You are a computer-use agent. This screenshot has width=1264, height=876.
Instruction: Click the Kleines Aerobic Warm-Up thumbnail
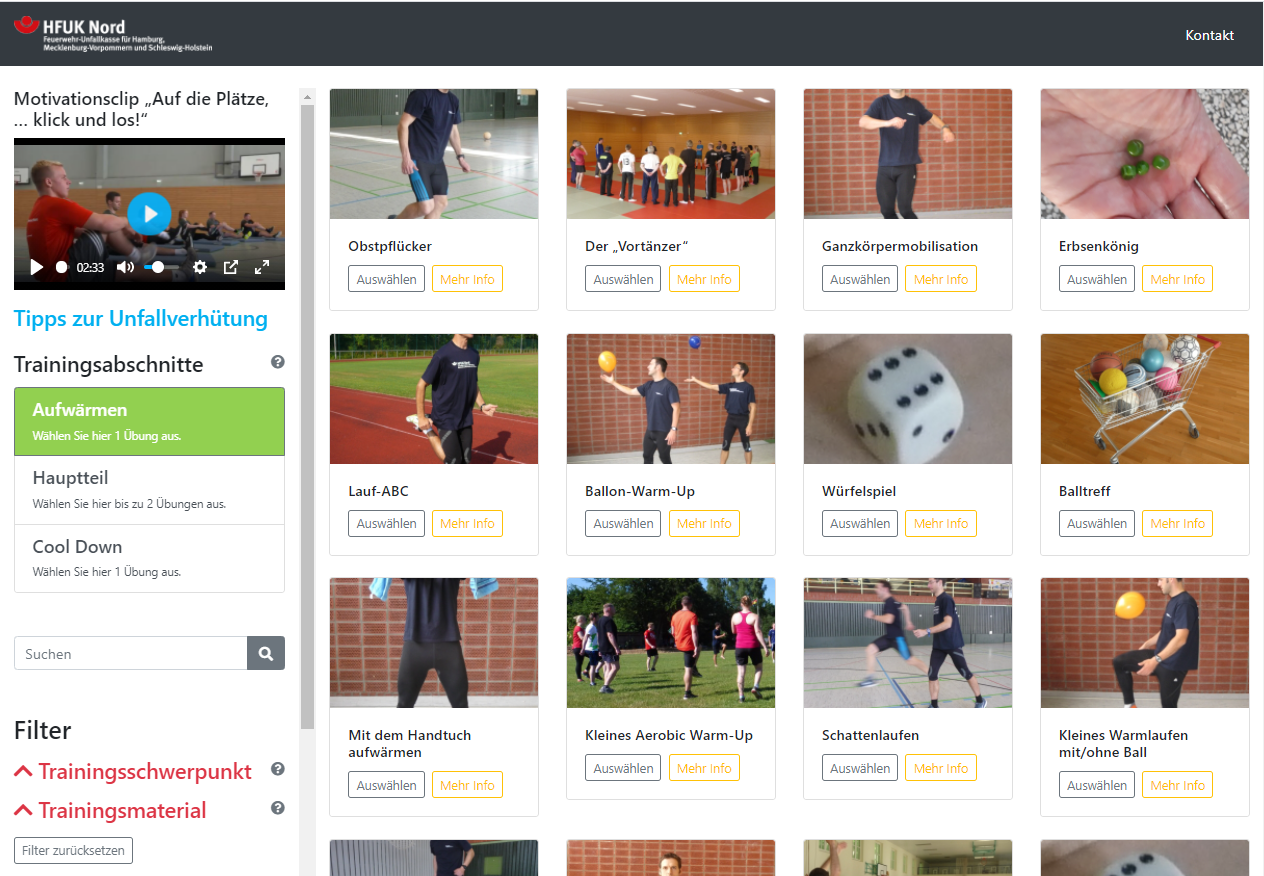tap(671, 643)
